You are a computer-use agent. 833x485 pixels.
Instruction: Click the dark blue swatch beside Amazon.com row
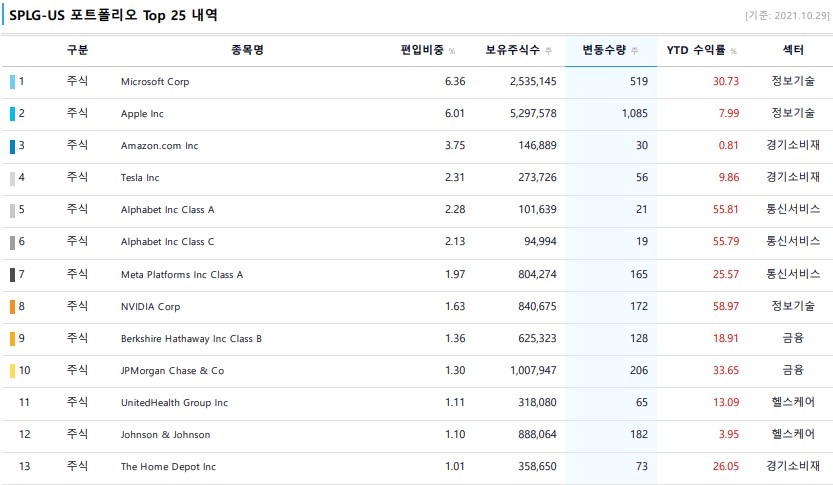click(x=12, y=146)
